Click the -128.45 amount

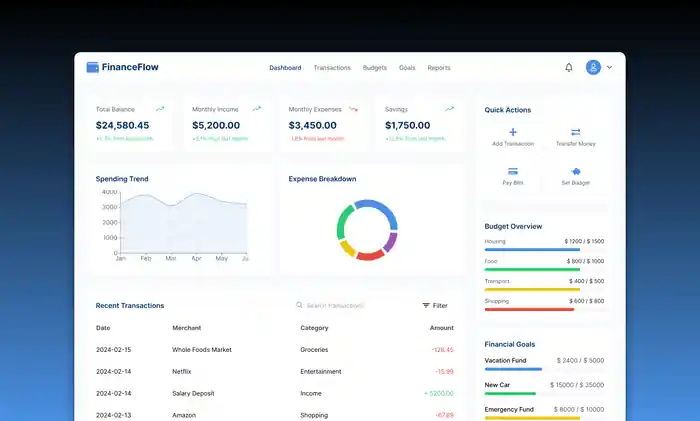tap(442, 350)
